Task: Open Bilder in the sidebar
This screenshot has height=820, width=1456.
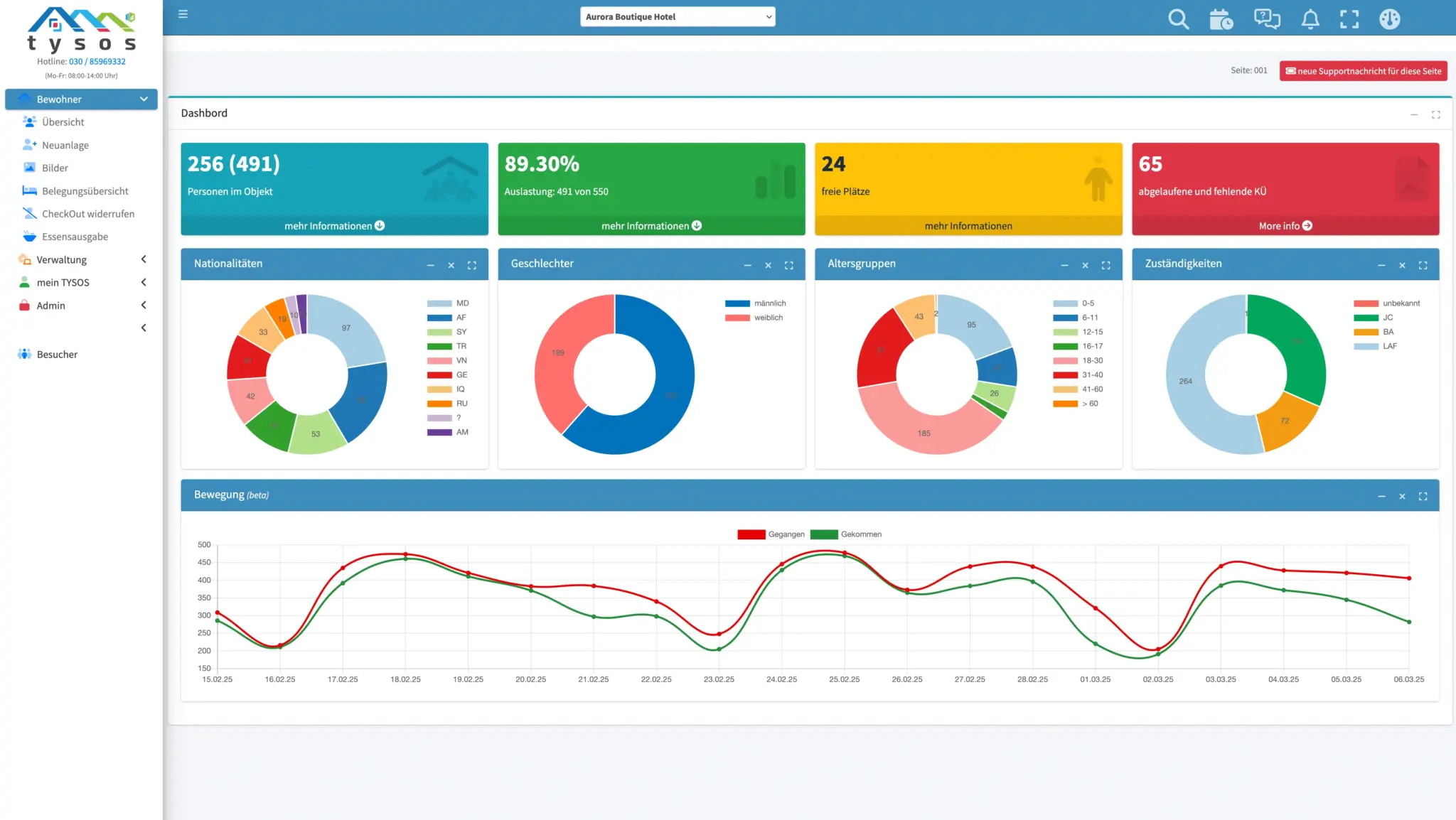Action: click(x=55, y=168)
